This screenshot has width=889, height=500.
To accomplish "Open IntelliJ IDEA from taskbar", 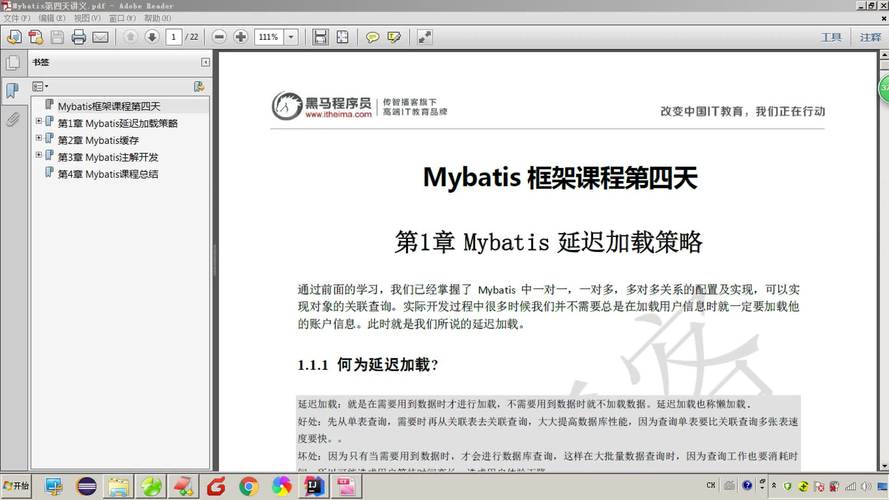I will pos(314,486).
